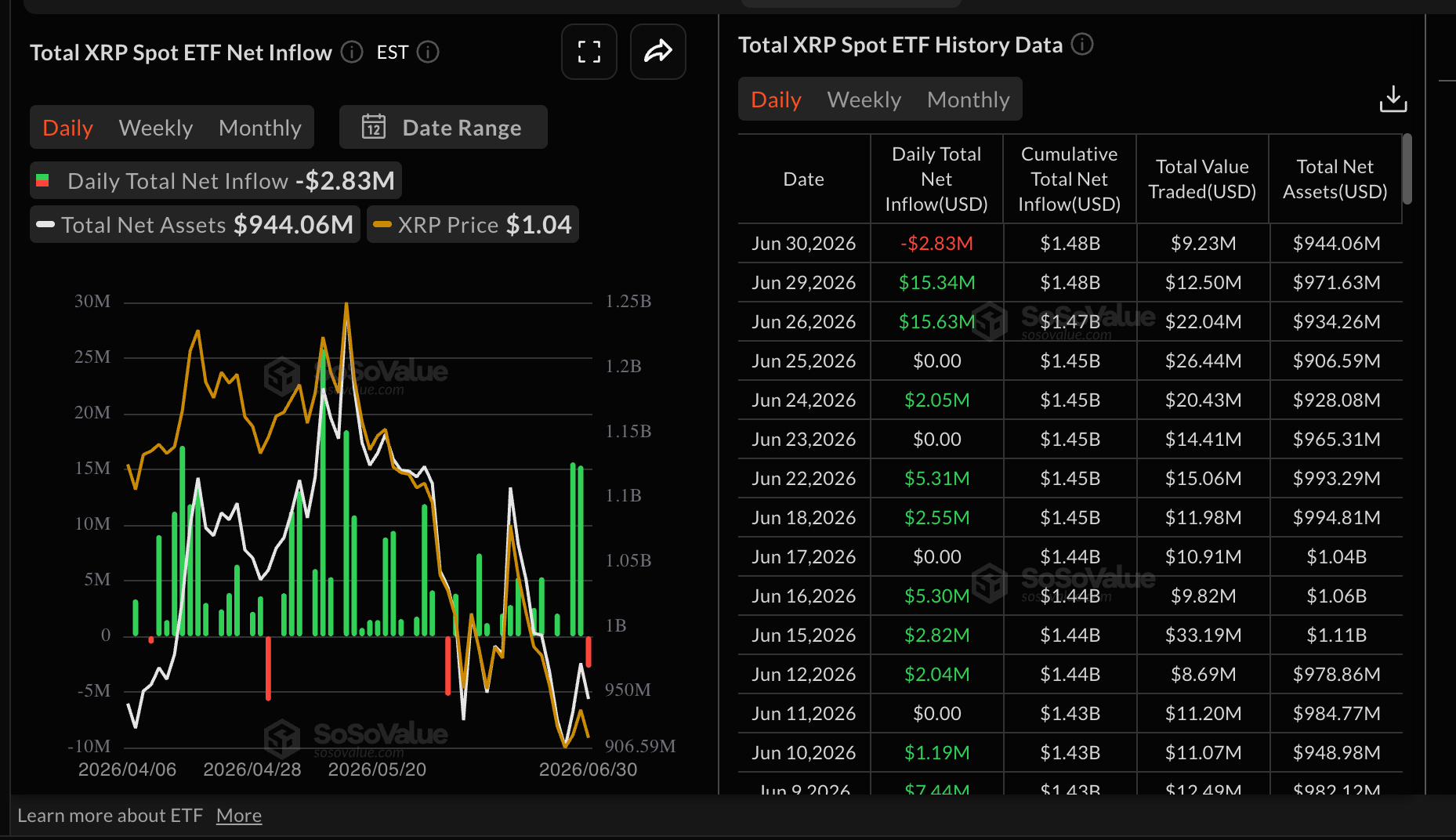Click the -$2.83M inflow value in the table
The height and width of the screenshot is (840, 1456).
(936, 244)
